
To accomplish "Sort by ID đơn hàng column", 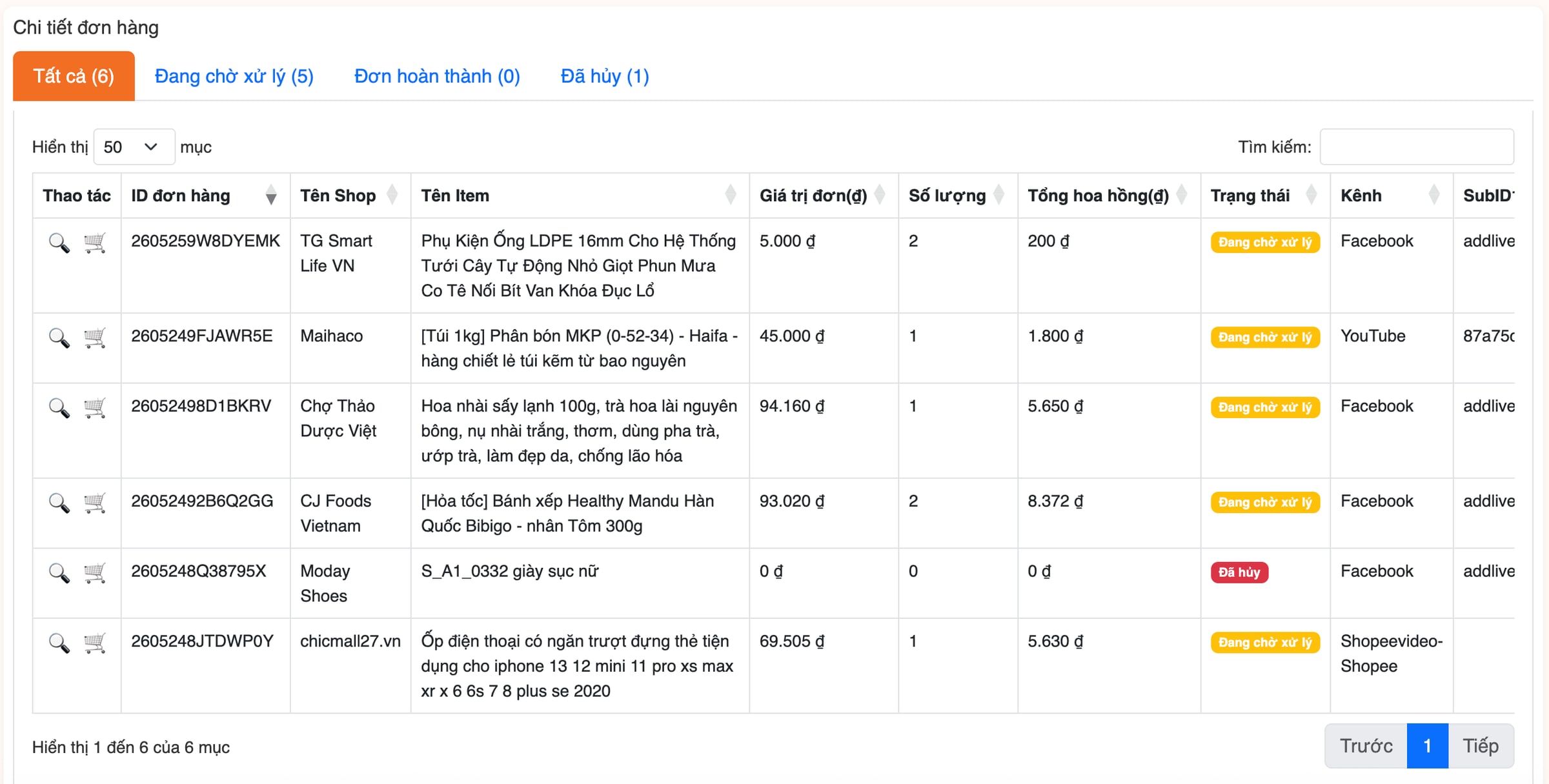I will click(x=205, y=196).
